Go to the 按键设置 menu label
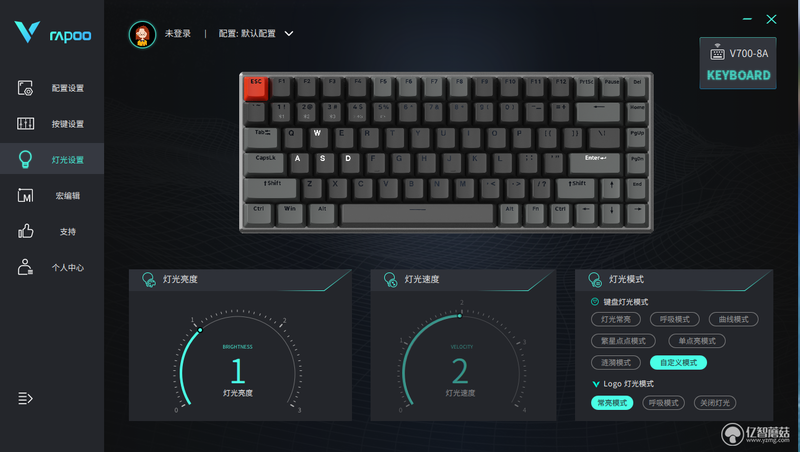This screenshot has height=452, width=800. (x=68, y=124)
